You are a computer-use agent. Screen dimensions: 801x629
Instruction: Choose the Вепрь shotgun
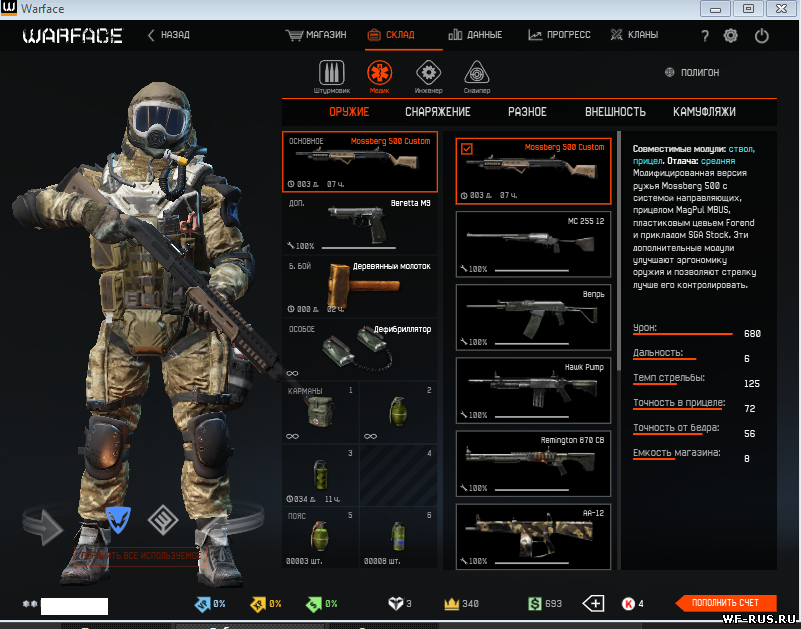[533, 317]
